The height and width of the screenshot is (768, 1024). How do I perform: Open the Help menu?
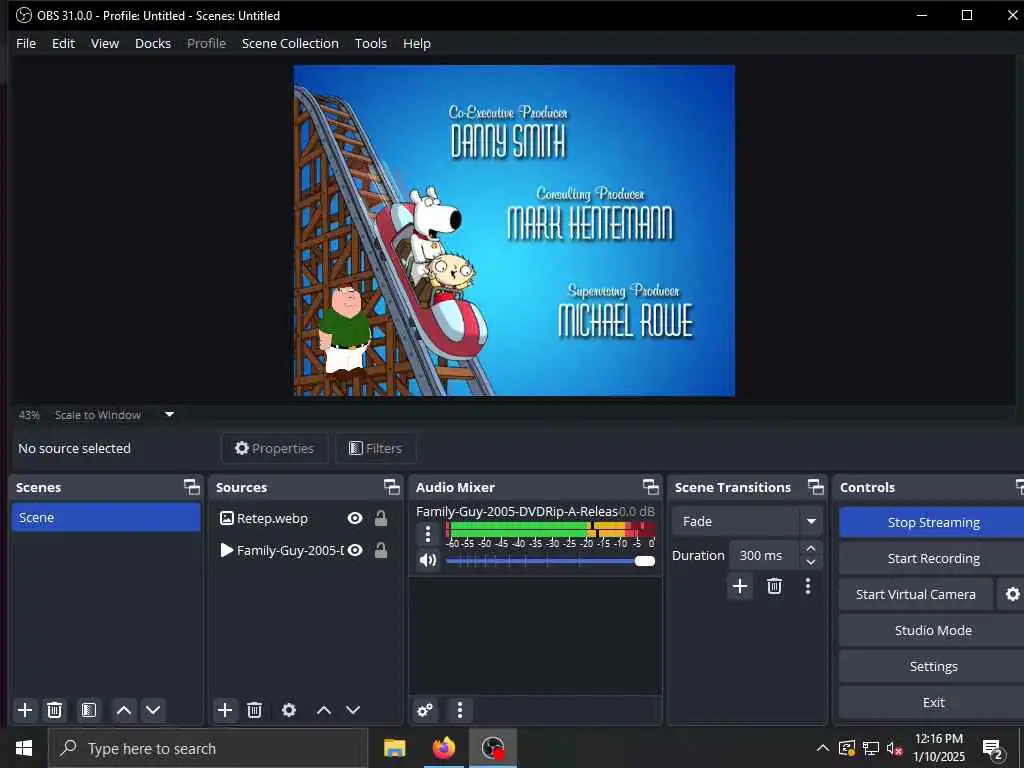(x=417, y=43)
